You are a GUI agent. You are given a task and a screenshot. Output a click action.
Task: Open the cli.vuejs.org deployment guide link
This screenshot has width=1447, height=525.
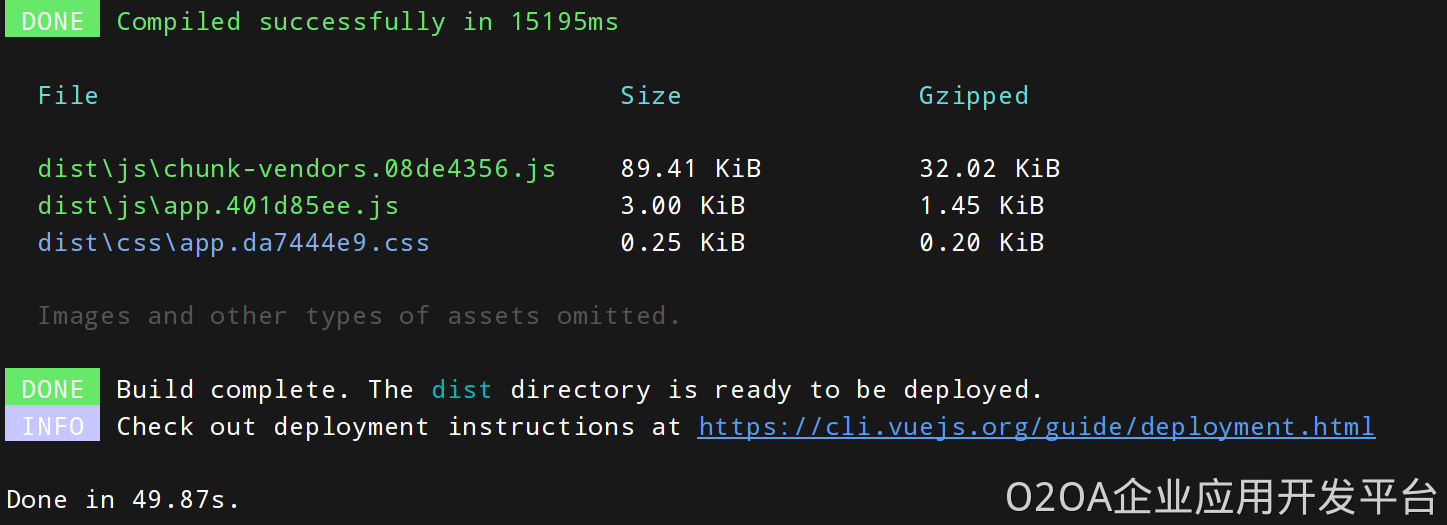click(1036, 427)
